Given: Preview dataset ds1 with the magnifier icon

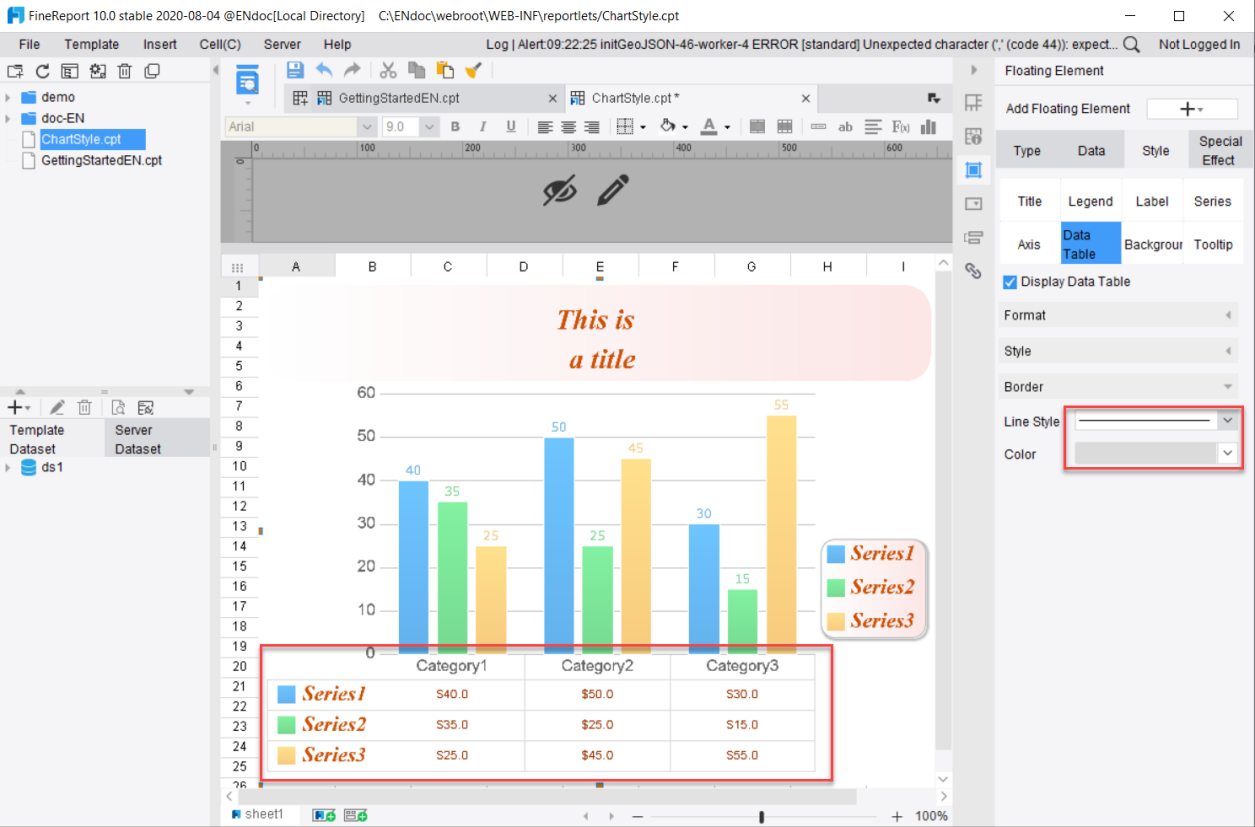Looking at the screenshot, I should (x=117, y=407).
